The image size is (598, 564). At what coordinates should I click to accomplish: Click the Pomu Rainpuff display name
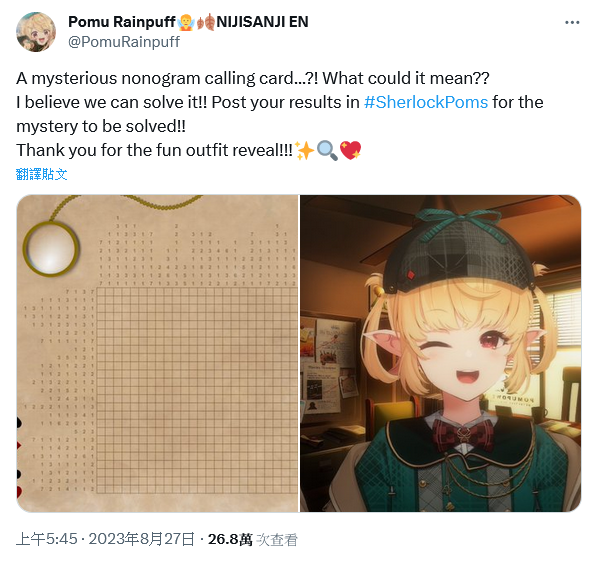[x=122, y=22]
